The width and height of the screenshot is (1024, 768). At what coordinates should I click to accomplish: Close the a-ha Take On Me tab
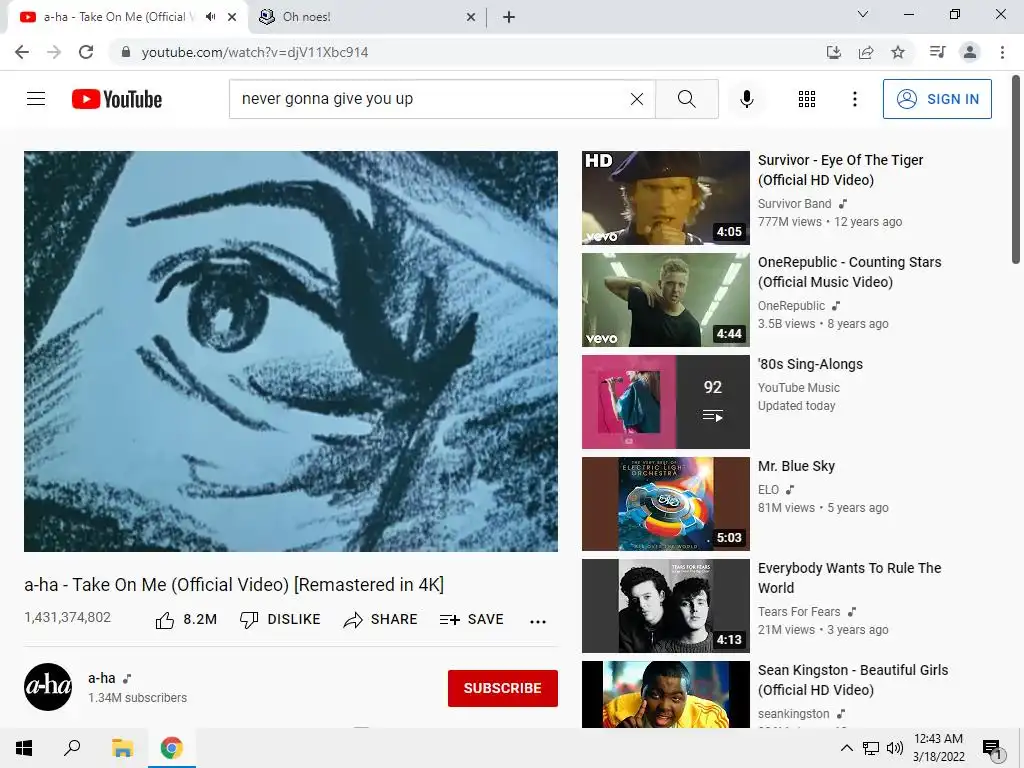click(232, 17)
